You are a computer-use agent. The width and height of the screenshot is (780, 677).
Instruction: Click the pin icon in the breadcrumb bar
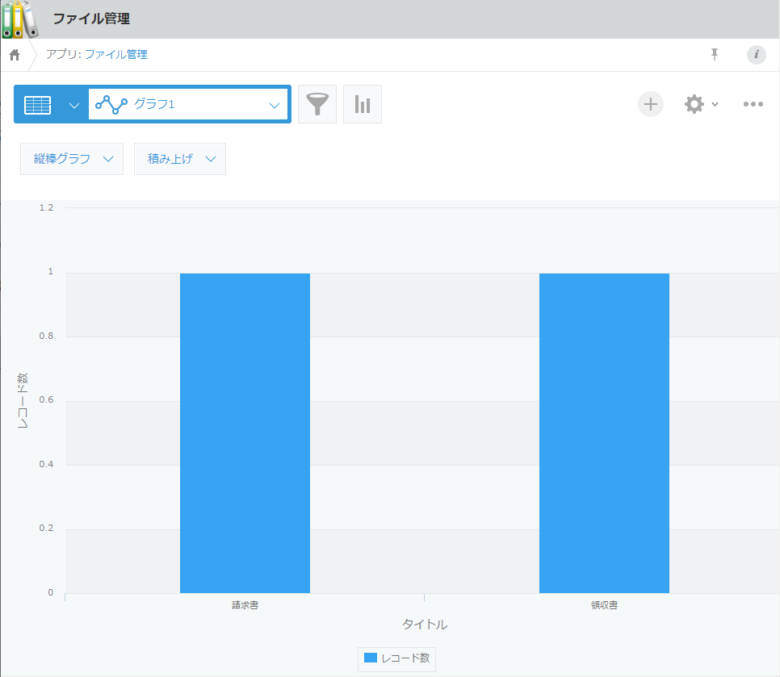click(x=714, y=55)
